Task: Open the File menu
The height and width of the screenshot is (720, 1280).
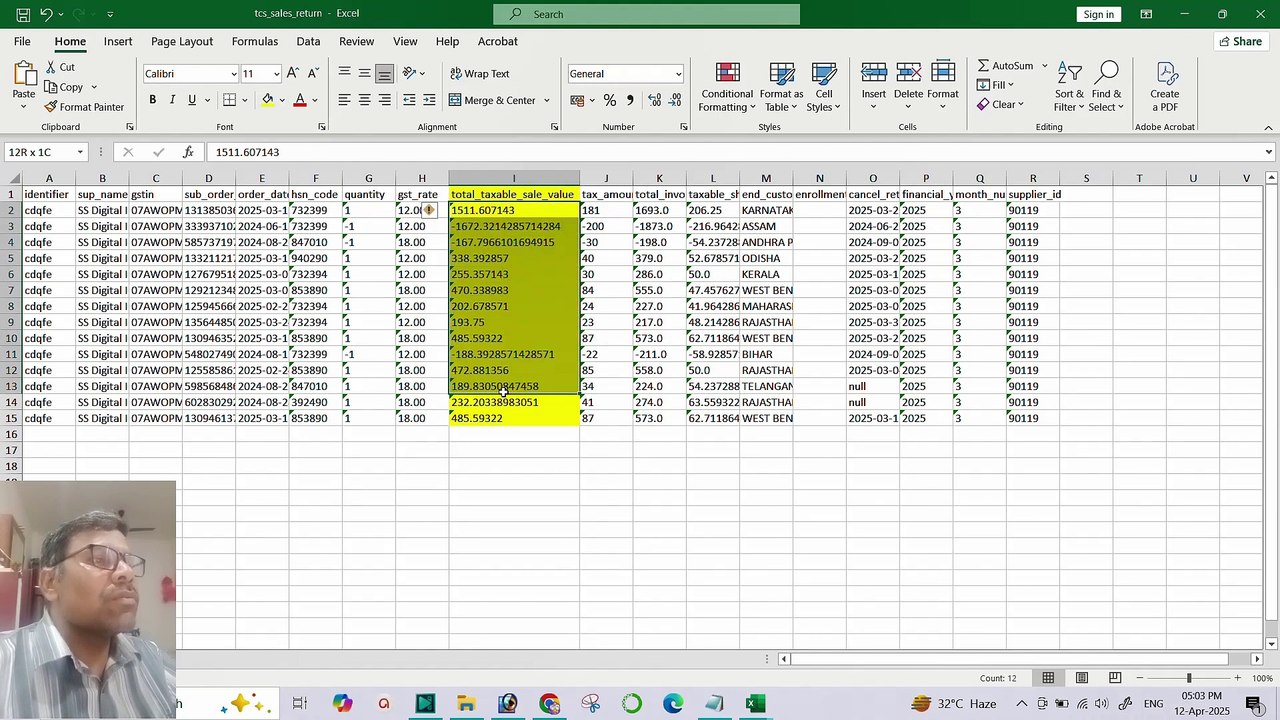Action: pos(22,42)
